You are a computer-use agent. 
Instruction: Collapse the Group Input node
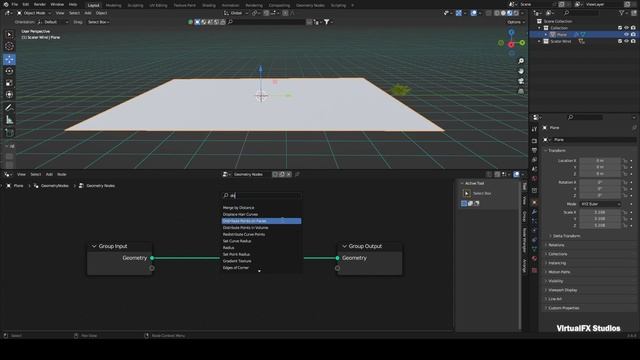pos(94,247)
